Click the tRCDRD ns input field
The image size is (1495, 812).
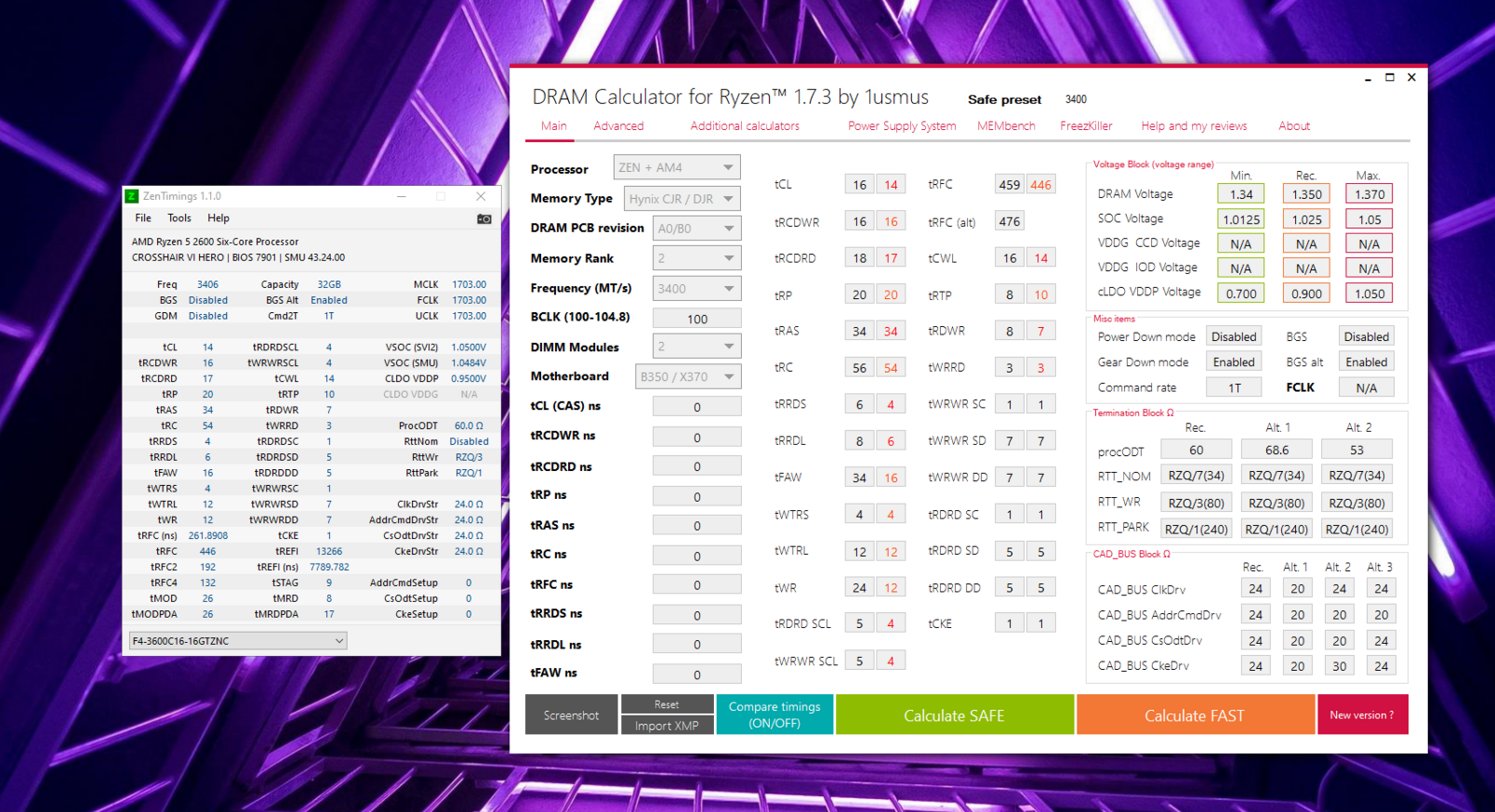click(x=697, y=466)
